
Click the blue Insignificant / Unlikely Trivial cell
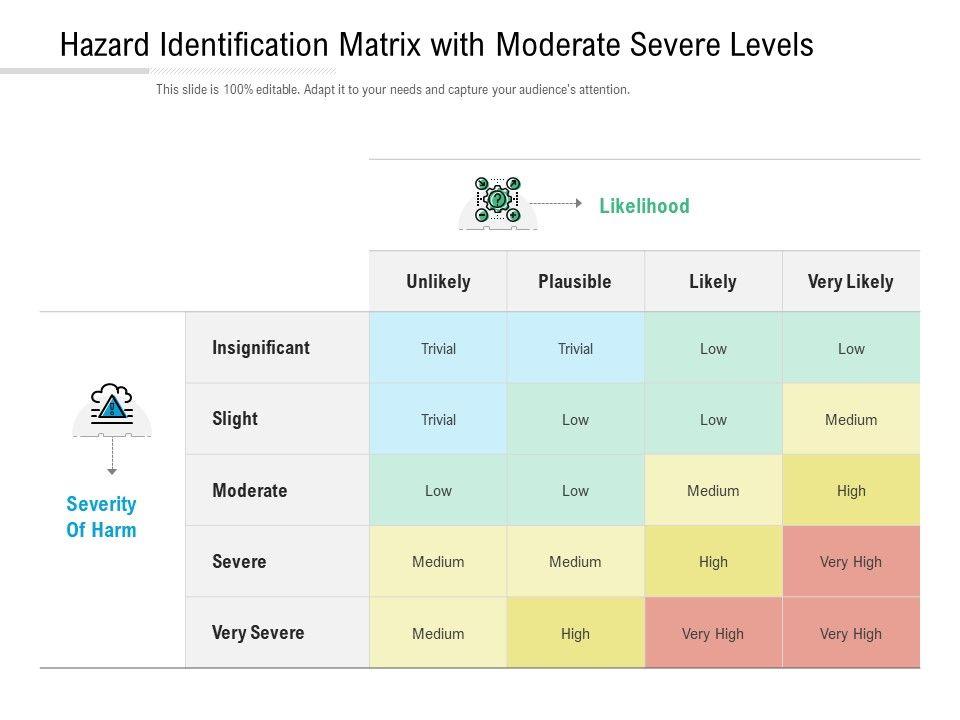click(x=438, y=349)
